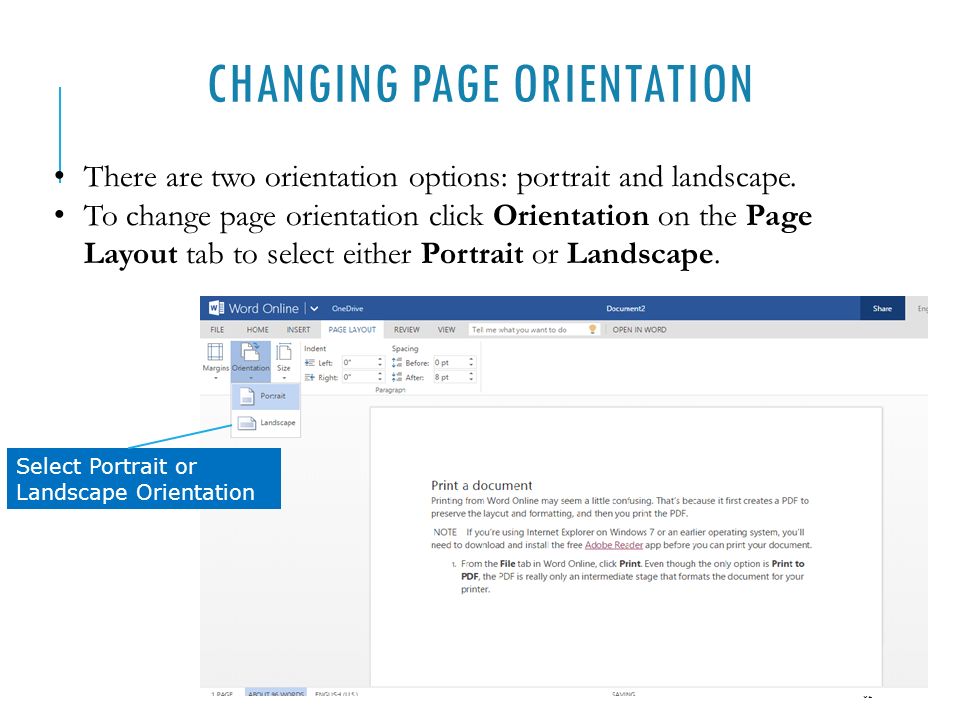
Task: Increase Left indent with up arrow
Action: (x=380, y=360)
